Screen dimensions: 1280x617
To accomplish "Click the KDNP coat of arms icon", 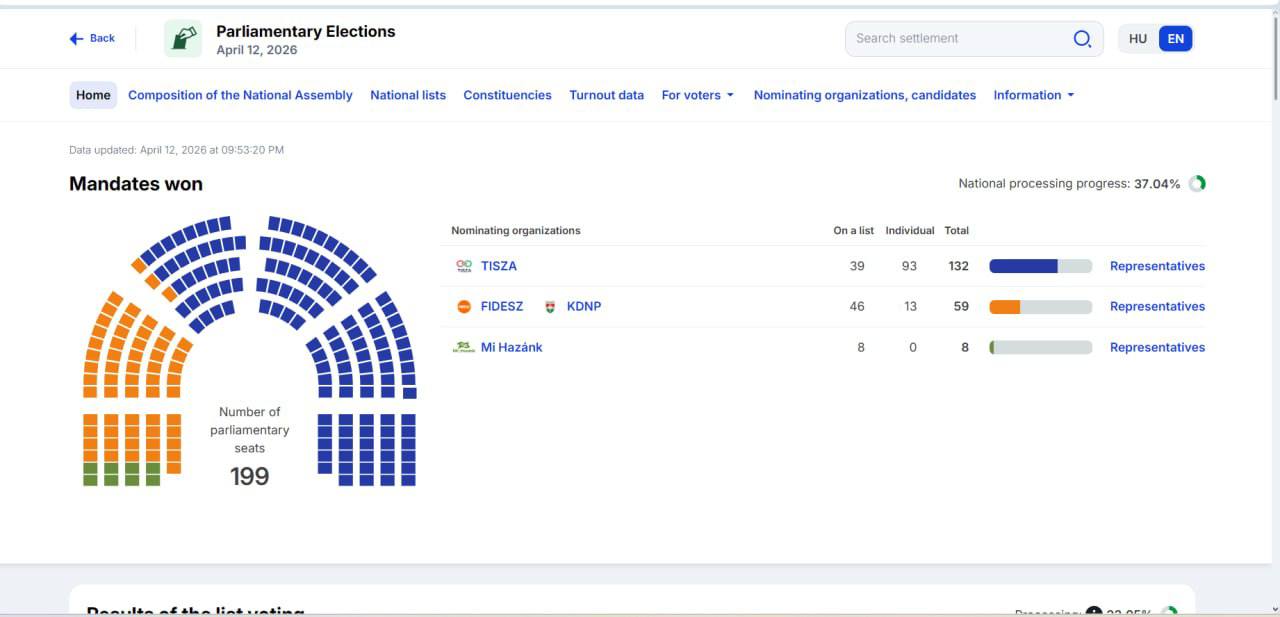I will tap(550, 307).
